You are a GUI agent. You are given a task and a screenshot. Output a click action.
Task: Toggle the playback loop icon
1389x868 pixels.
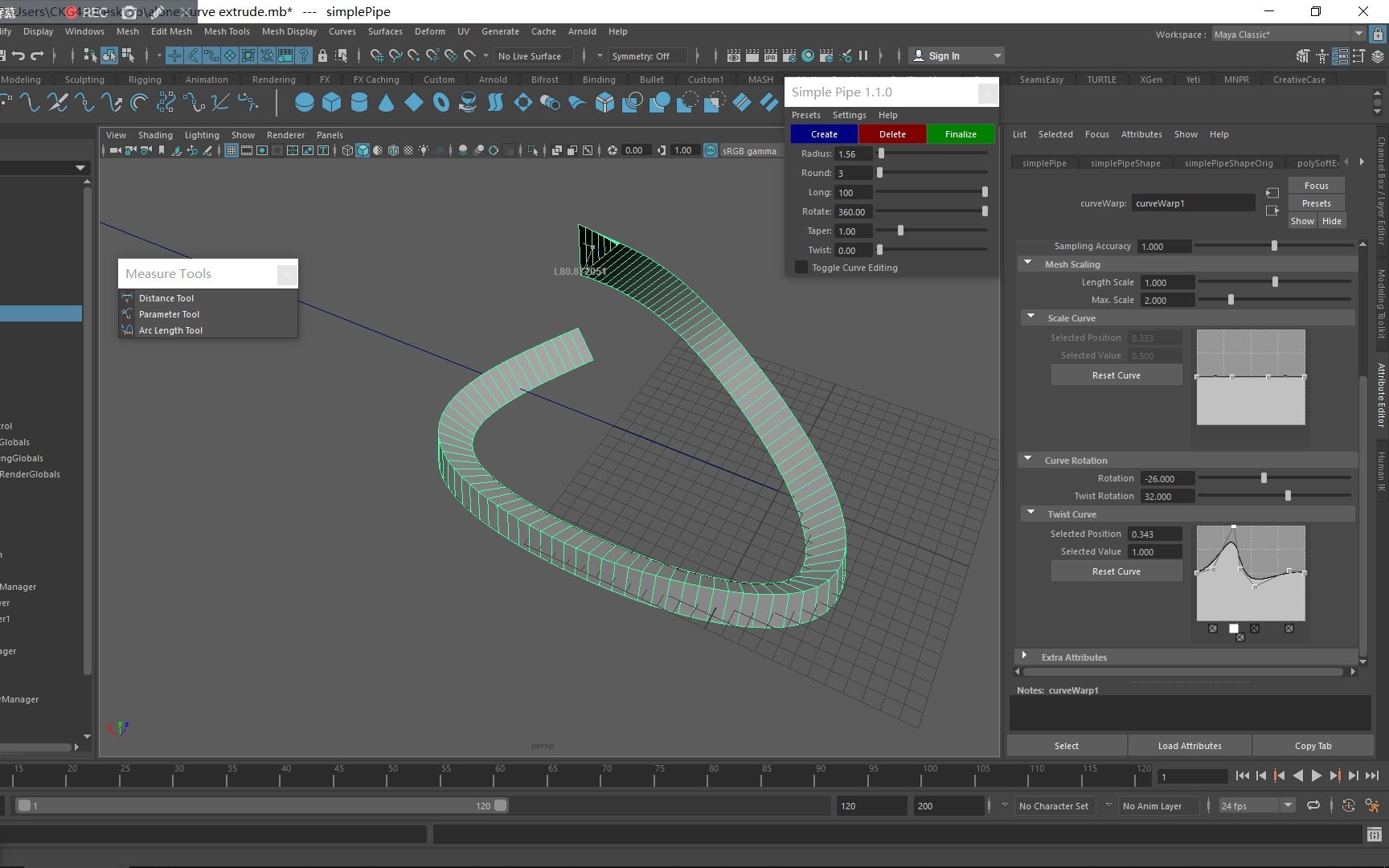pos(1313,805)
